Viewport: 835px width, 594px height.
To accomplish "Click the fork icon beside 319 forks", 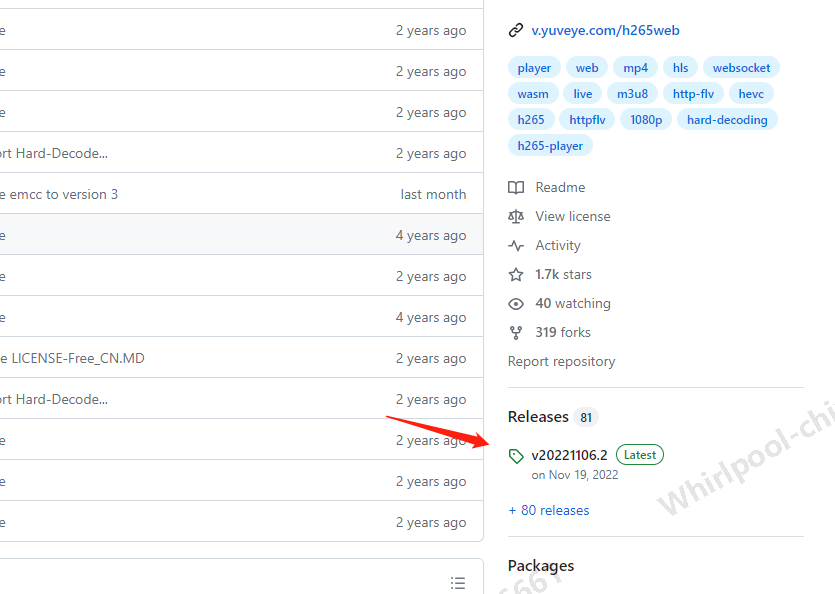I will coord(515,332).
